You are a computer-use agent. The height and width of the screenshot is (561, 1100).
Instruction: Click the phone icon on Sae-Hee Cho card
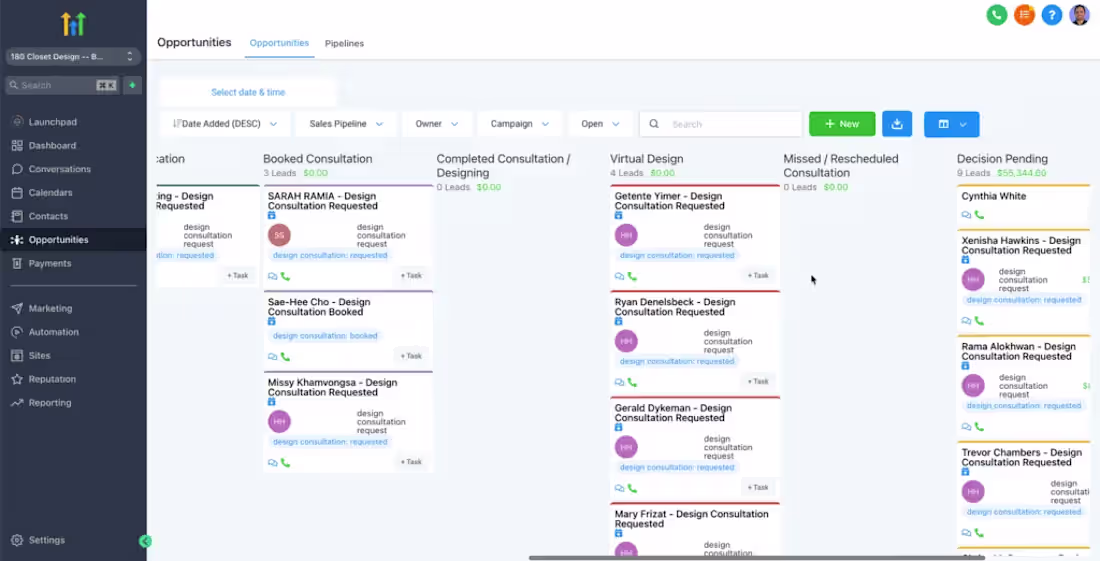[285, 357]
